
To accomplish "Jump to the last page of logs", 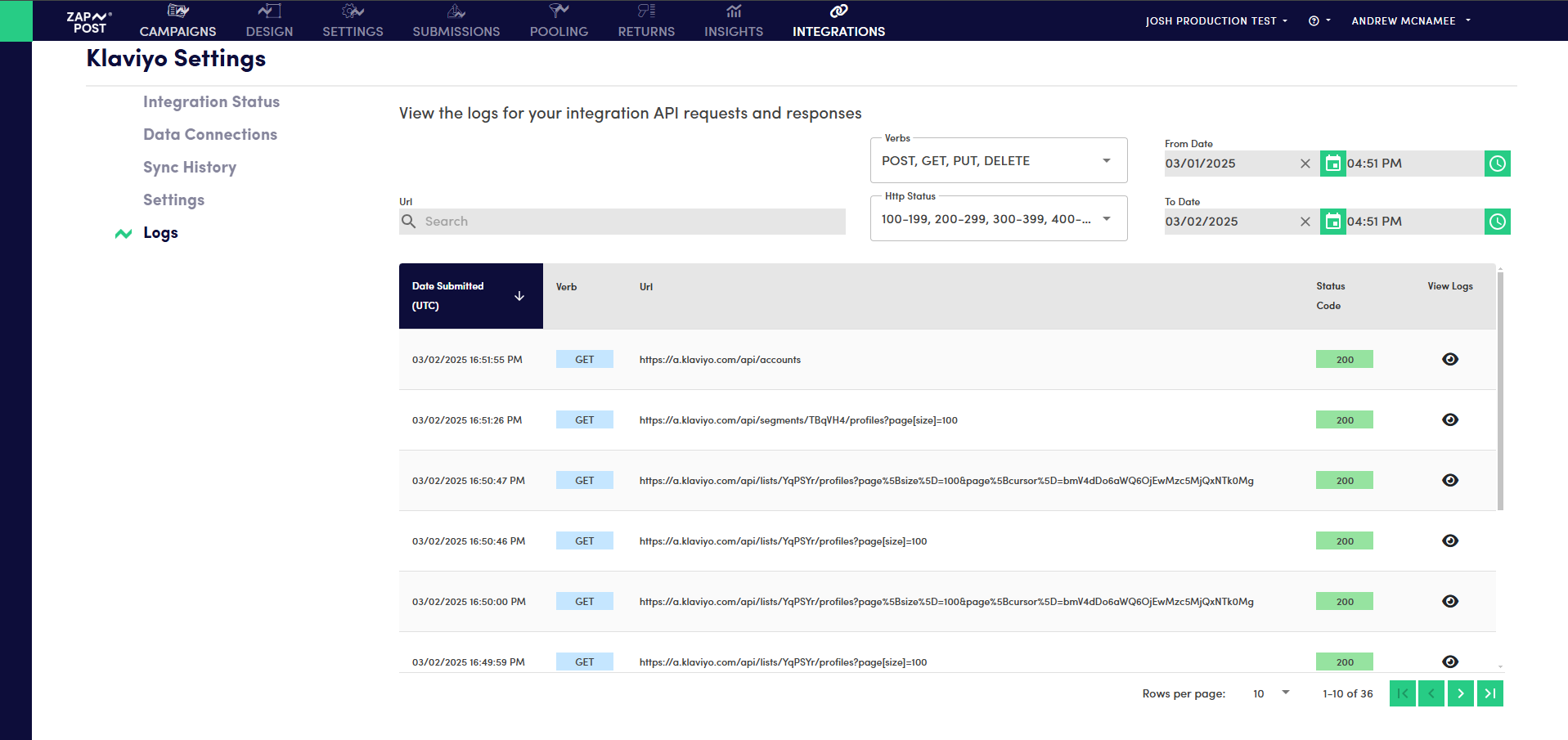I will (1489, 693).
